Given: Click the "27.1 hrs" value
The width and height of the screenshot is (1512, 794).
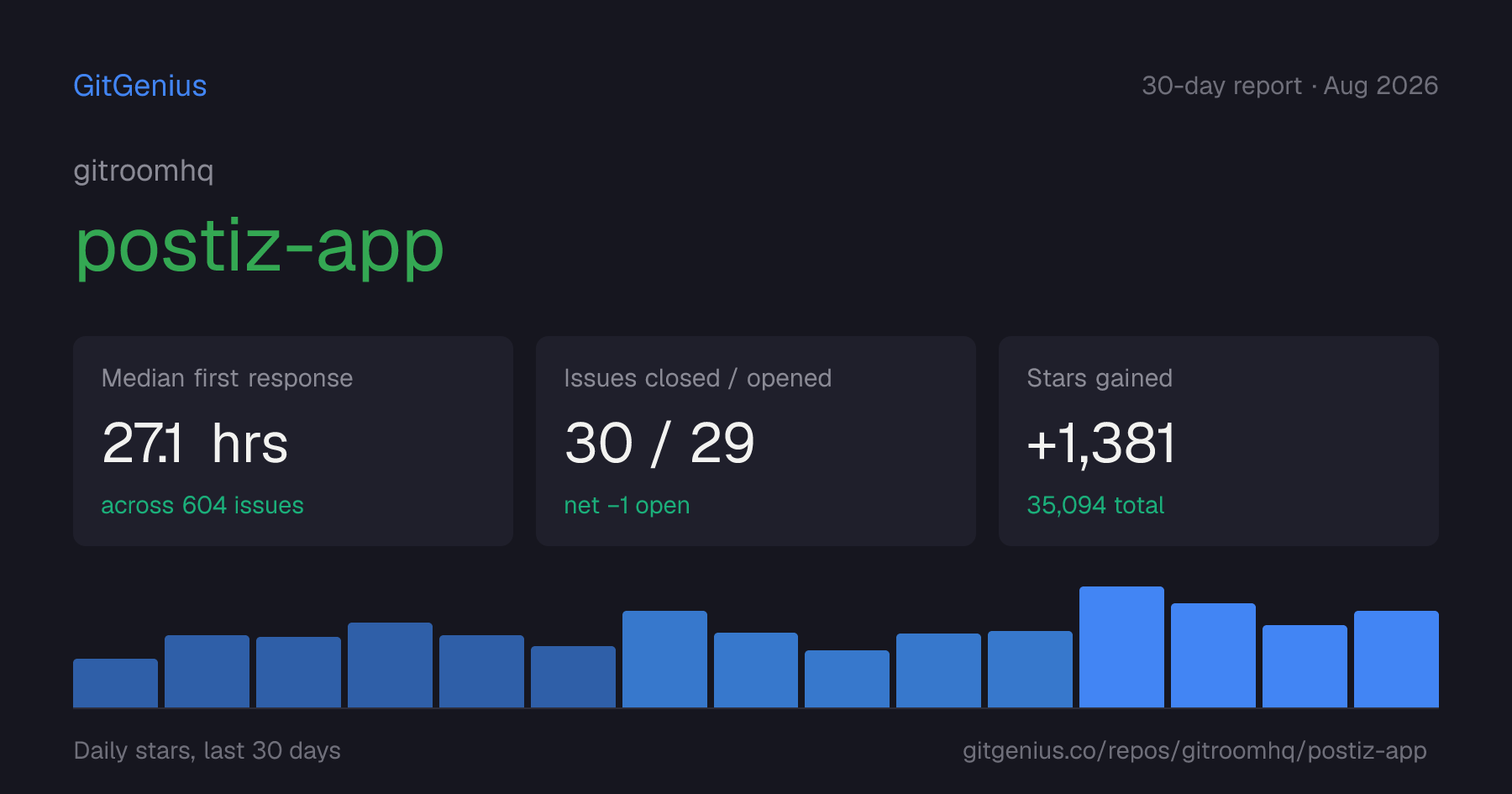Looking at the screenshot, I should 195,443.
